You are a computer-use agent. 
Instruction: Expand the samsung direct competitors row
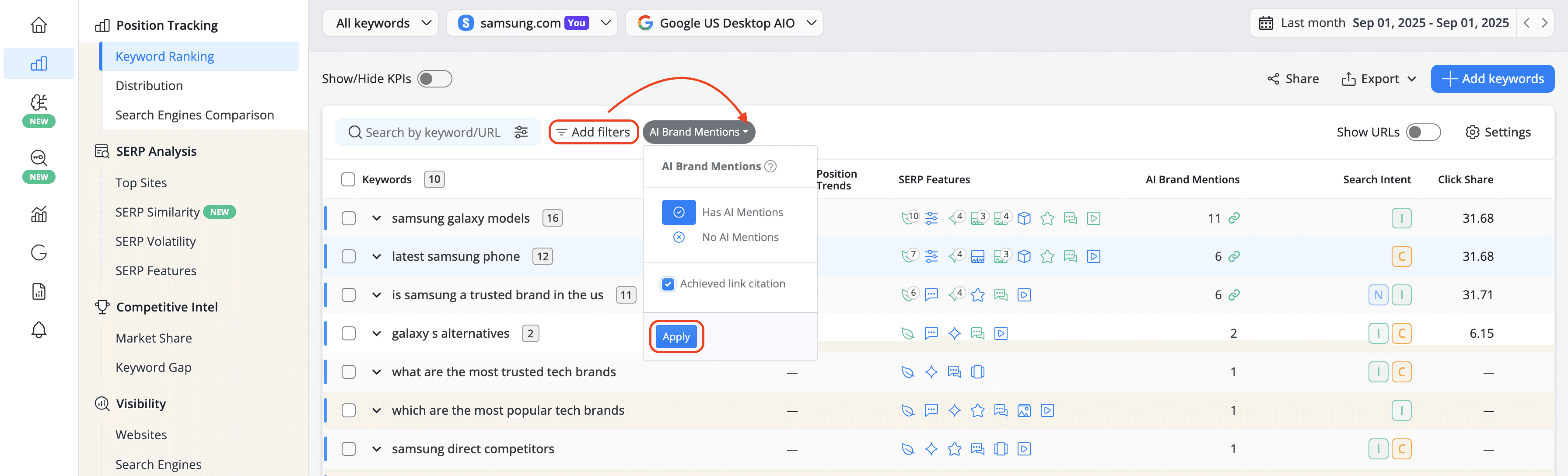pos(377,449)
